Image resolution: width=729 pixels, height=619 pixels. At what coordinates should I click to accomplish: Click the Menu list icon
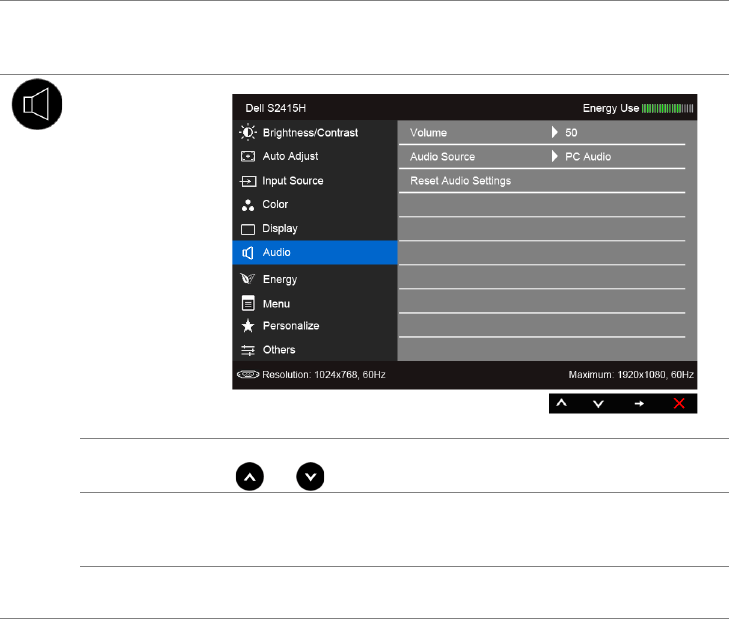[248, 303]
